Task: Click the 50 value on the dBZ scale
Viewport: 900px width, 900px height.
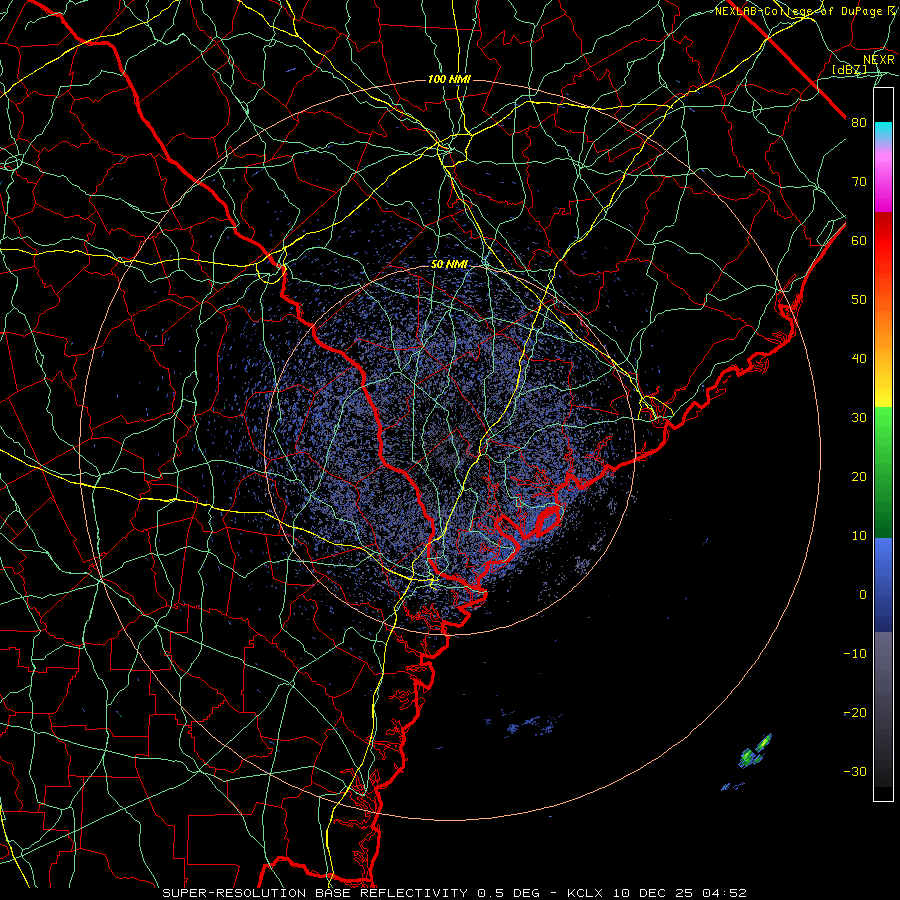Action: [859, 300]
